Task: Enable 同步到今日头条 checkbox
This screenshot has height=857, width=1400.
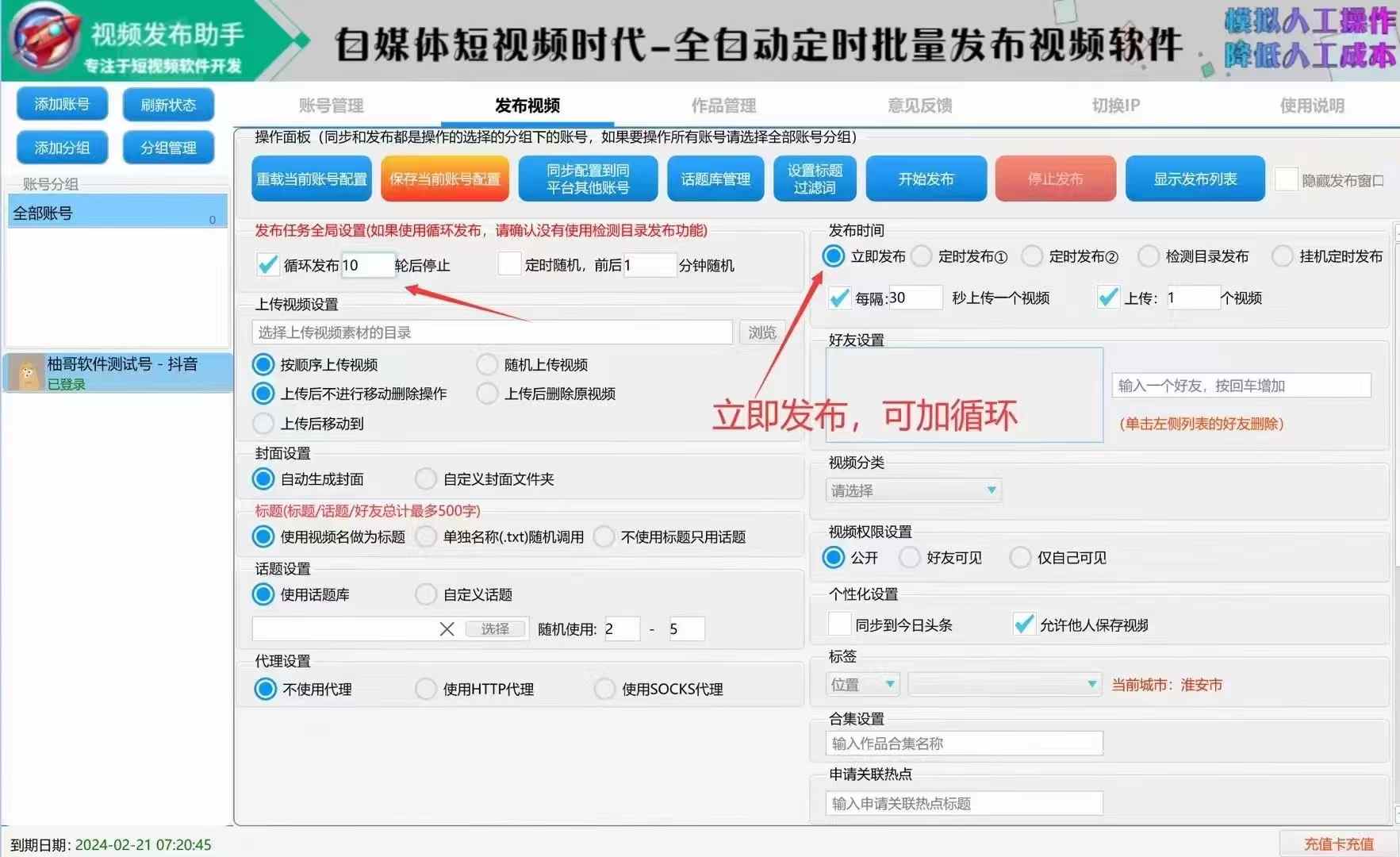Action: click(x=839, y=624)
